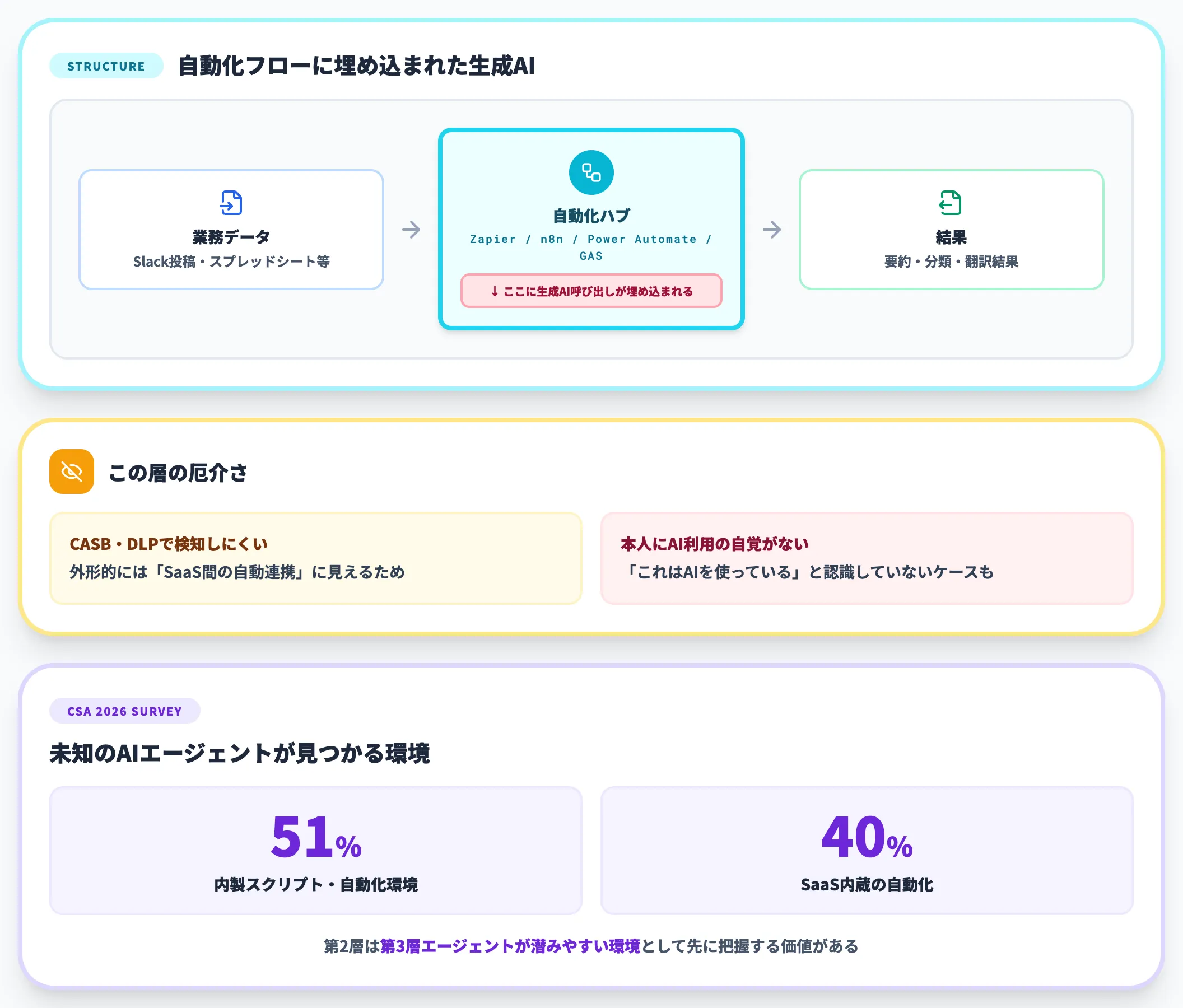Click the SaaS内蔵の自動化 label
1183x1008 pixels.
(867, 885)
